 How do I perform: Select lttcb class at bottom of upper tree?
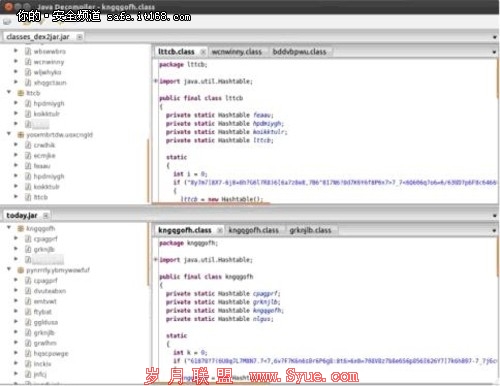(41, 197)
